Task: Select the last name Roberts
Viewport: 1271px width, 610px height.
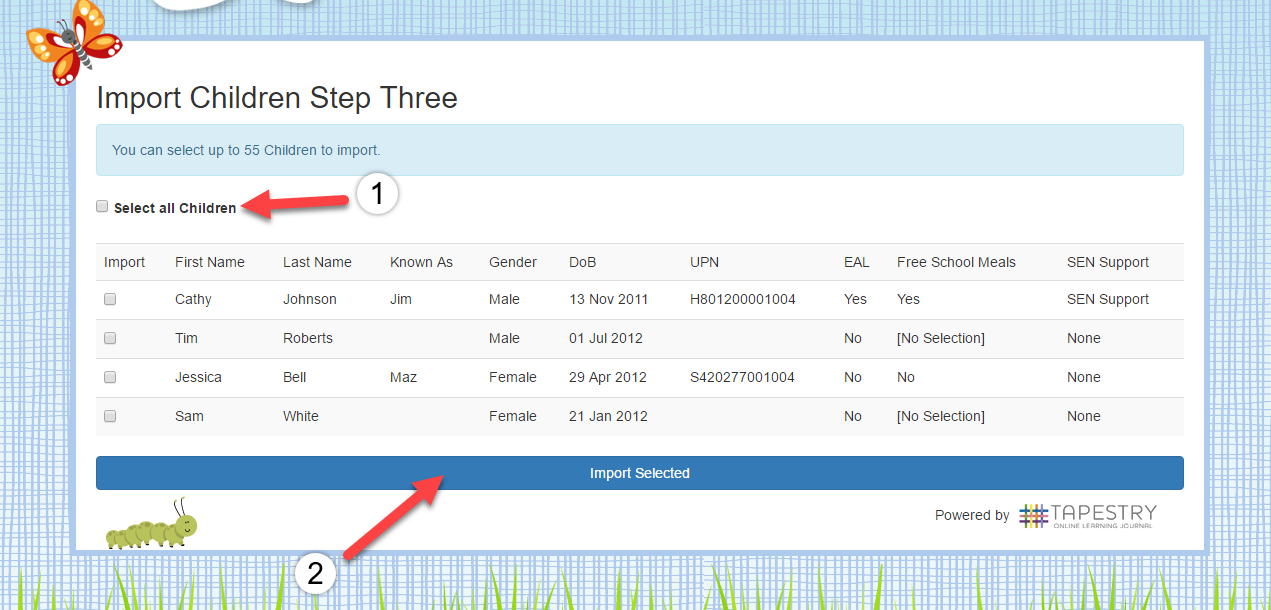Action: click(x=308, y=338)
